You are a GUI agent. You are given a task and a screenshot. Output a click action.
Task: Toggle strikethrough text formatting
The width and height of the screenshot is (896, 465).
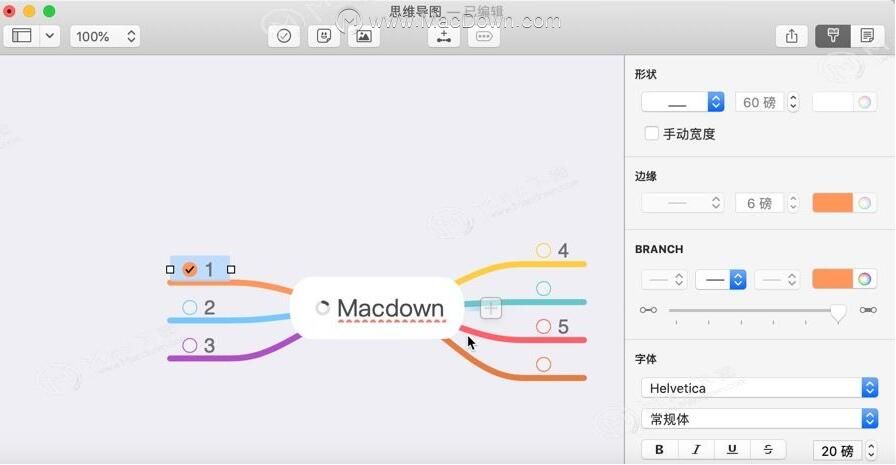point(768,450)
